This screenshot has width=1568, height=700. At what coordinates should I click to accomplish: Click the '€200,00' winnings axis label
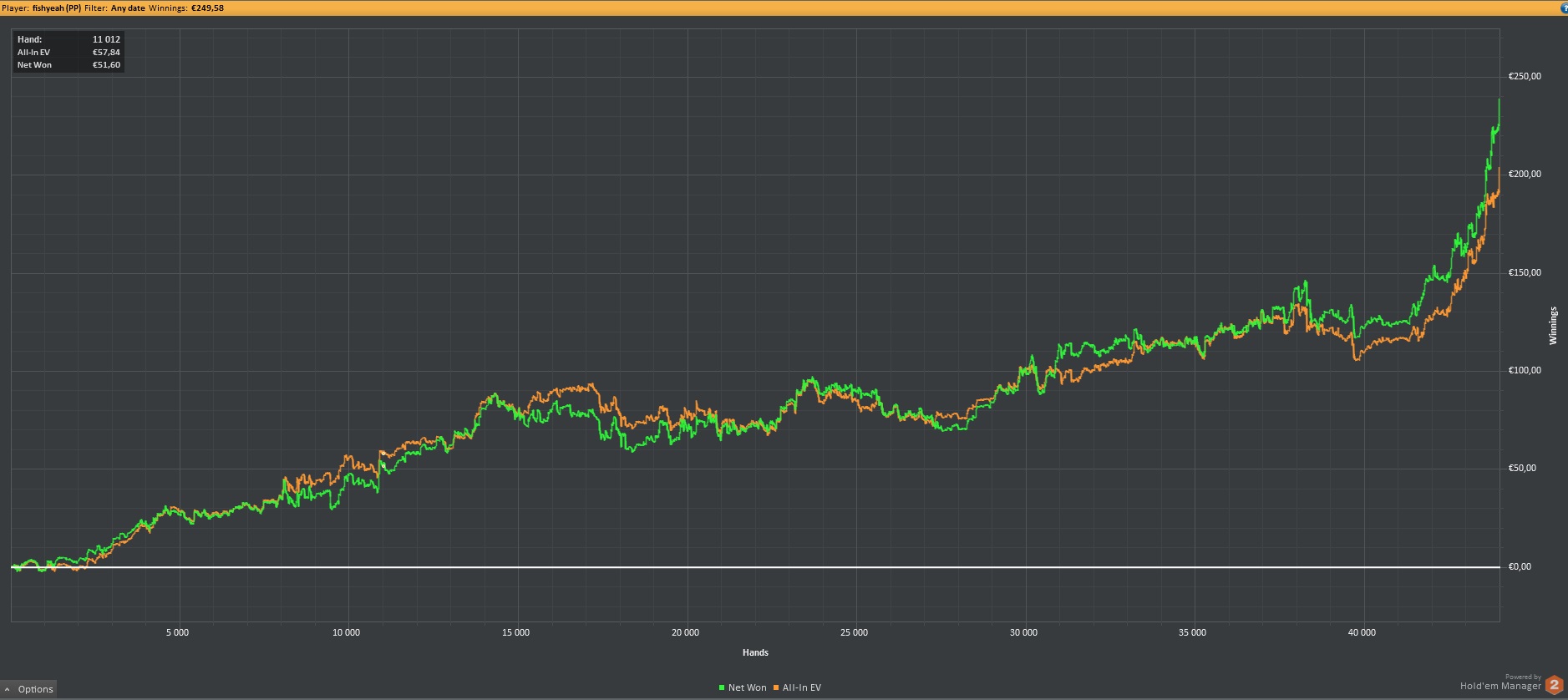(x=1525, y=174)
